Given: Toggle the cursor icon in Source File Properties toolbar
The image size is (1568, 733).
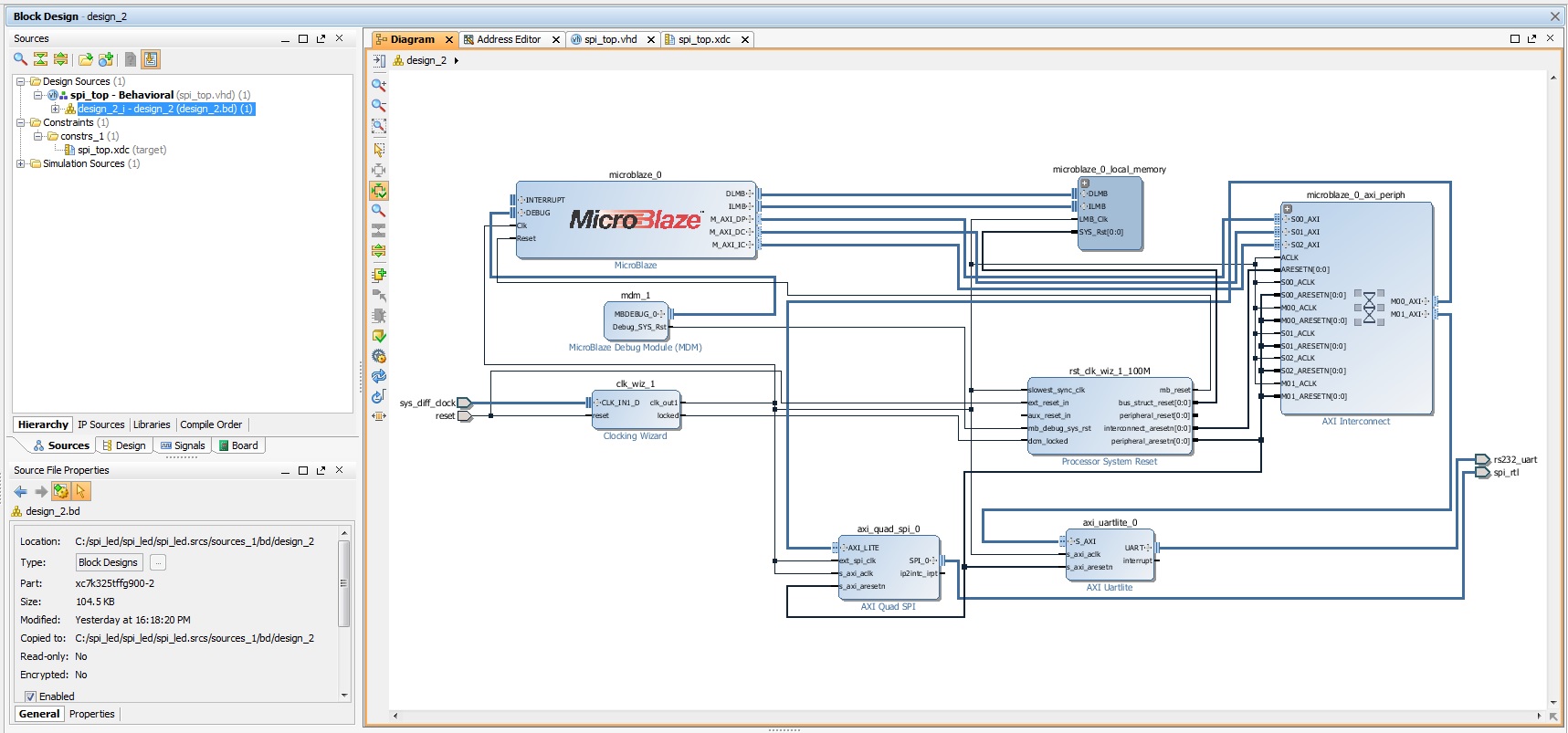Looking at the screenshot, I should [x=80, y=491].
